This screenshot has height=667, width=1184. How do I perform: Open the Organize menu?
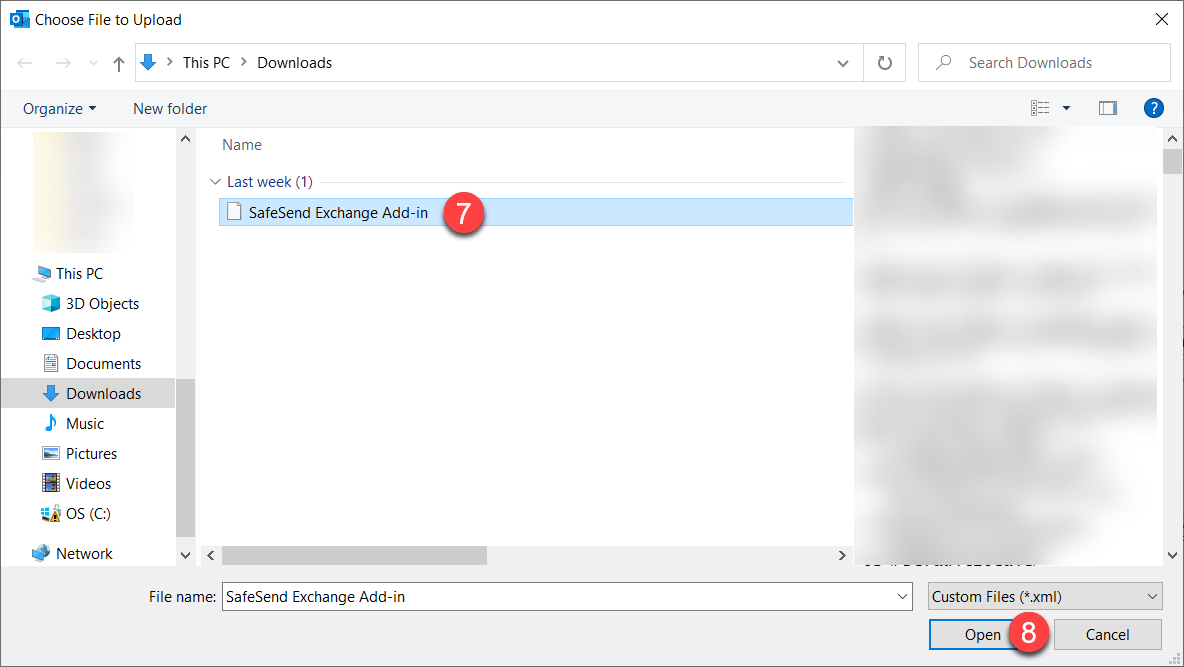(60, 109)
